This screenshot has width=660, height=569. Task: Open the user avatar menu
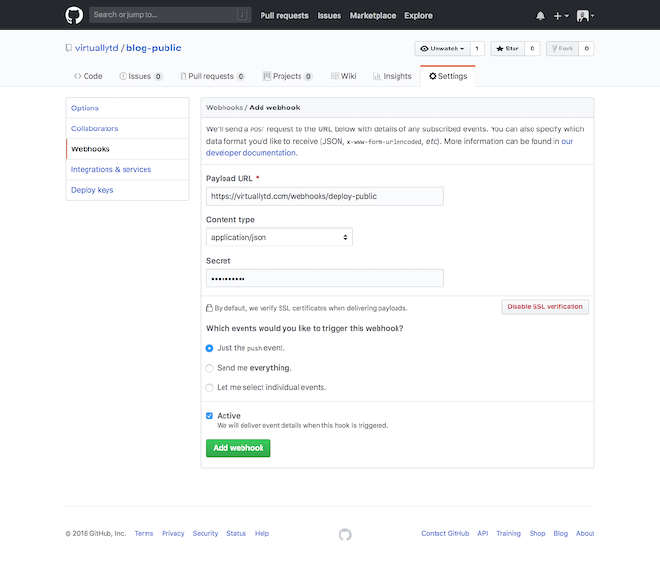(585, 16)
